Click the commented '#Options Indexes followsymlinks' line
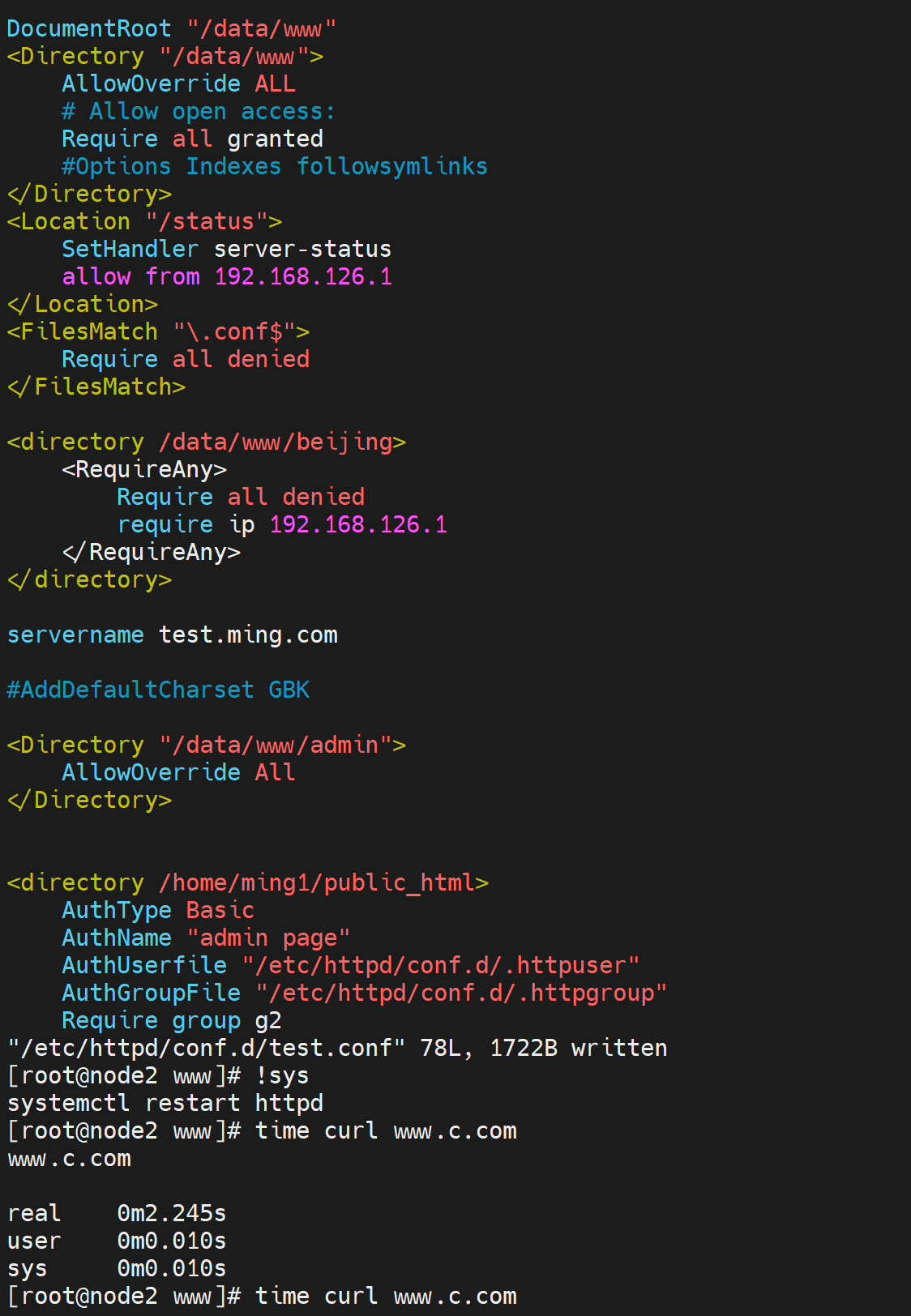The height and width of the screenshot is (1316, 911). click(x=274, y=167)
